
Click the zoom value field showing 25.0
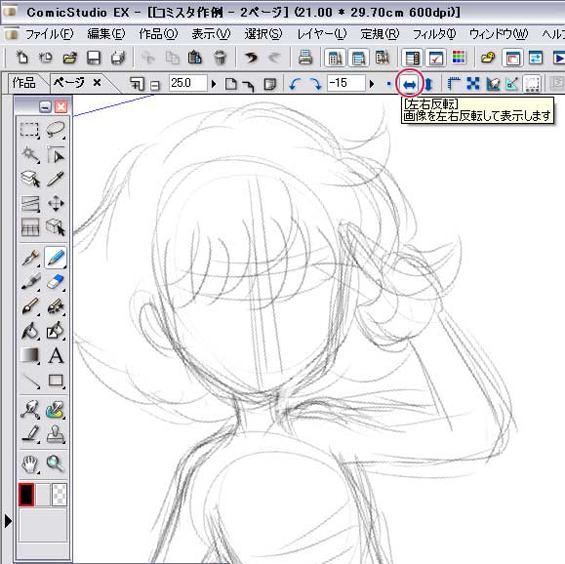[x=188, y=83]
